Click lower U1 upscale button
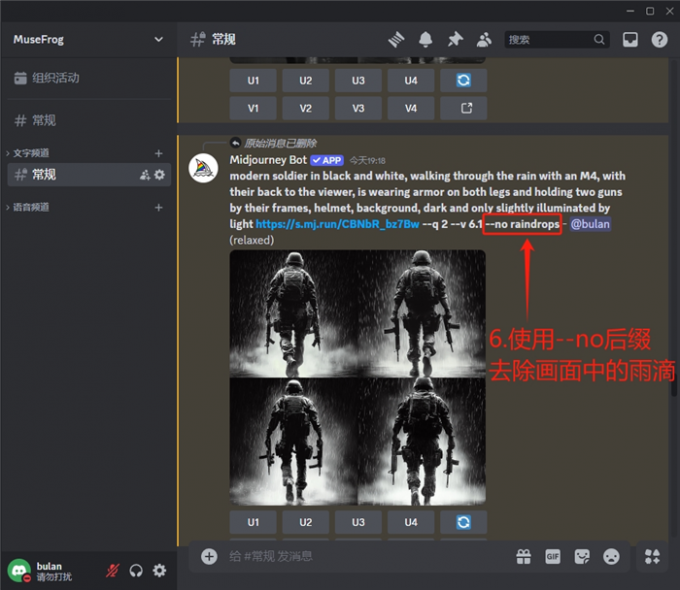680x590 pixels. coord(253,522)
